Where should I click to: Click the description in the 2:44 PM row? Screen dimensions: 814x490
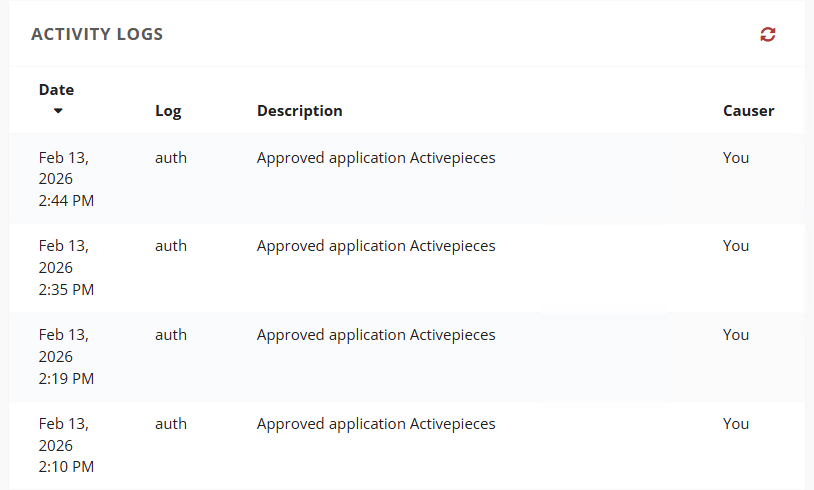(x=376, y=158)
